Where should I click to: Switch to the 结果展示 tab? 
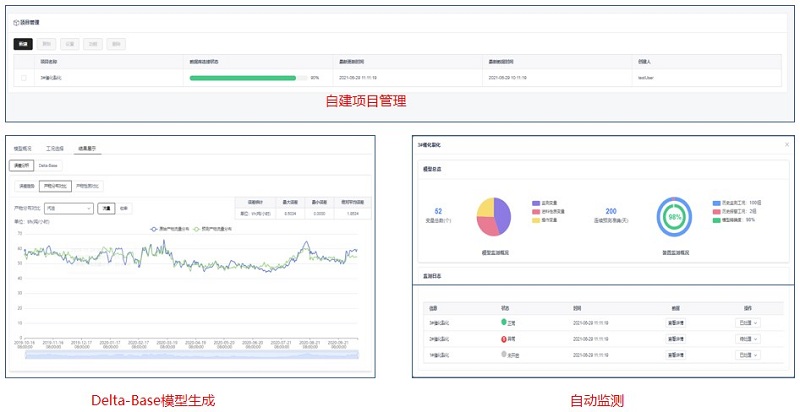[90, 148]
